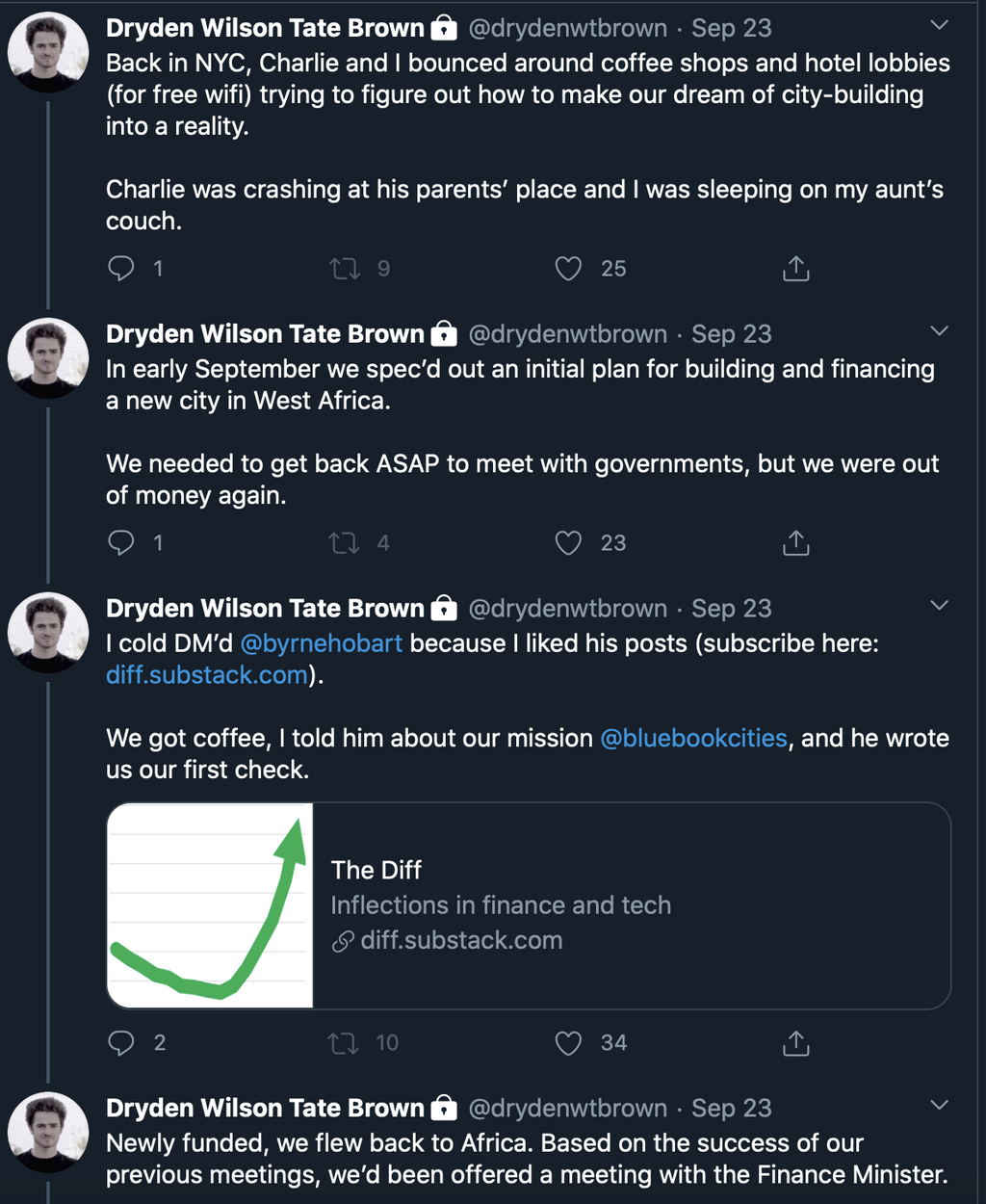
Task: Like the tweet with 23 likes
Action: tap(569, 543)
